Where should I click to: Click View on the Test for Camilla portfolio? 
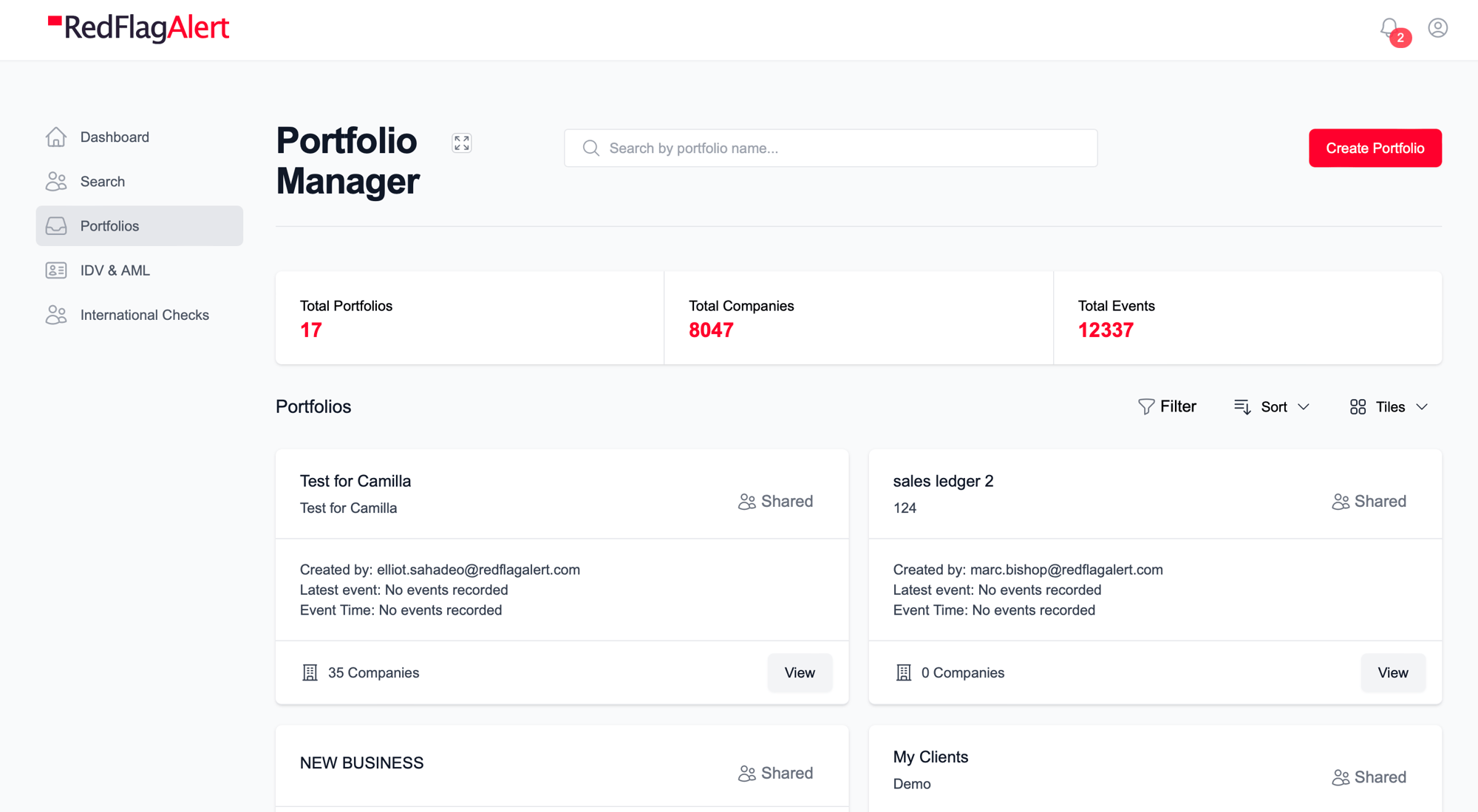coord(799,672)
